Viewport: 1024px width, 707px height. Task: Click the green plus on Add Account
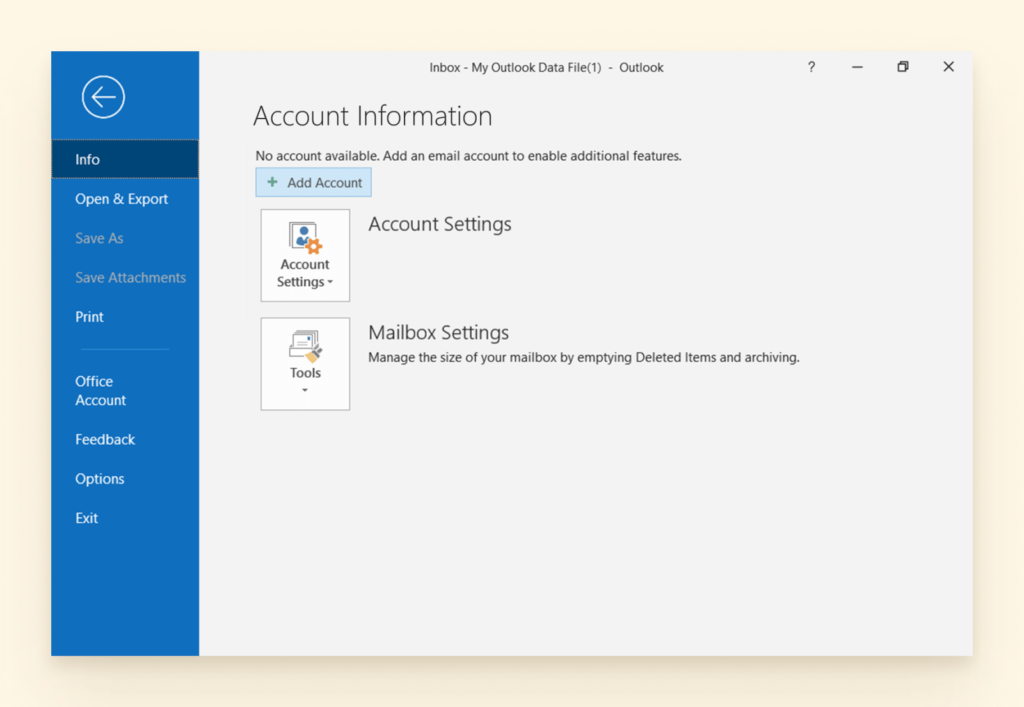[272, 182]
